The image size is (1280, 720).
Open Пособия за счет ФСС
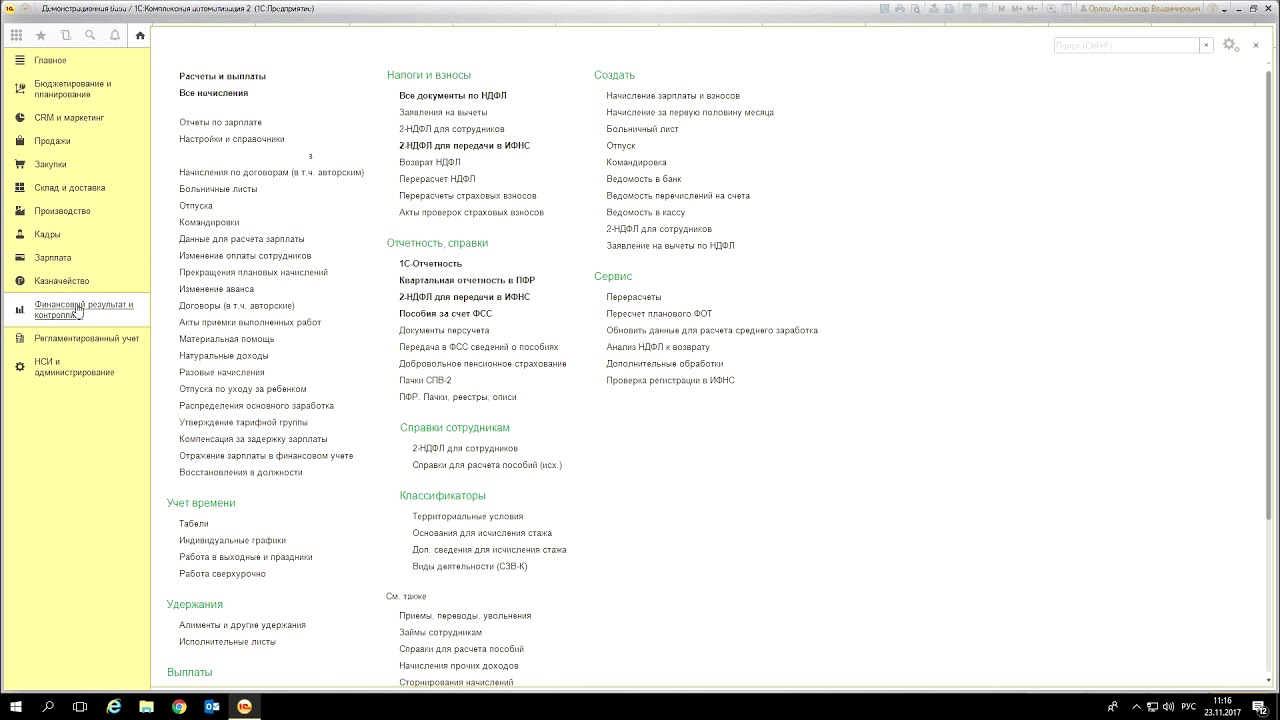click(x=445, y=314)
